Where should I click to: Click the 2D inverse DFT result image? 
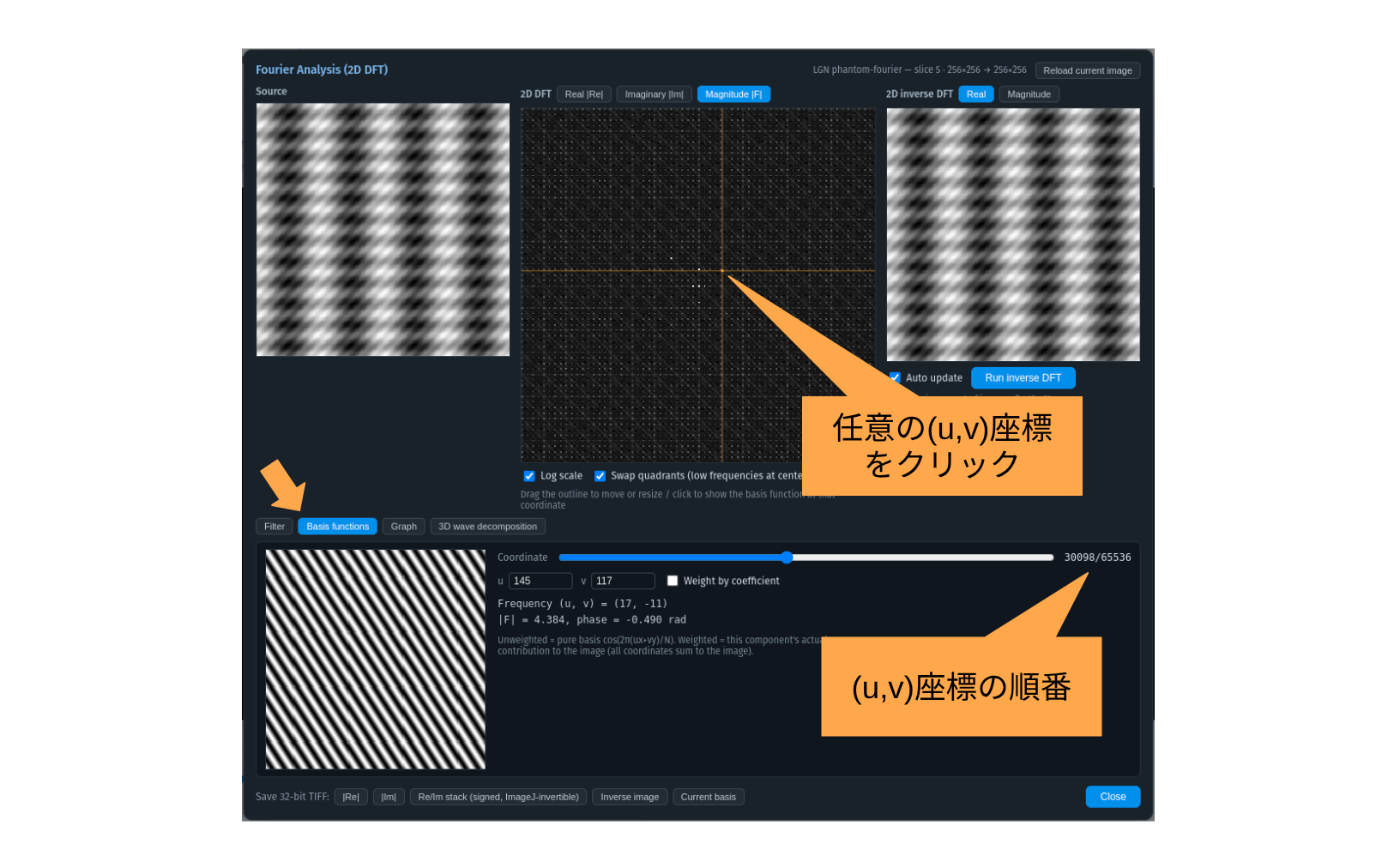(x=1013, y=234)
